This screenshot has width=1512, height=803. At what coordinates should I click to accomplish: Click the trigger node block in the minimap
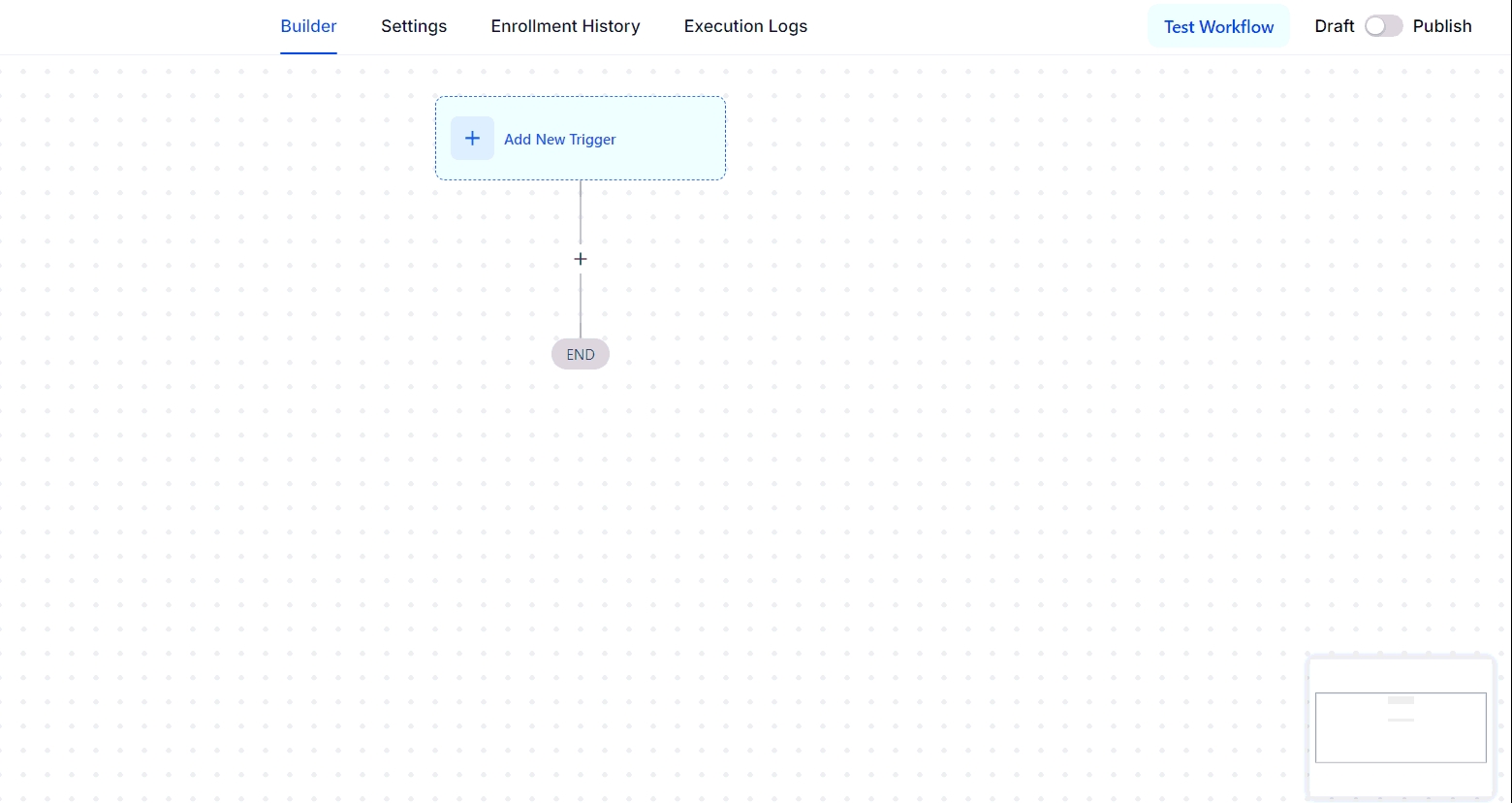click(1401, 700)
